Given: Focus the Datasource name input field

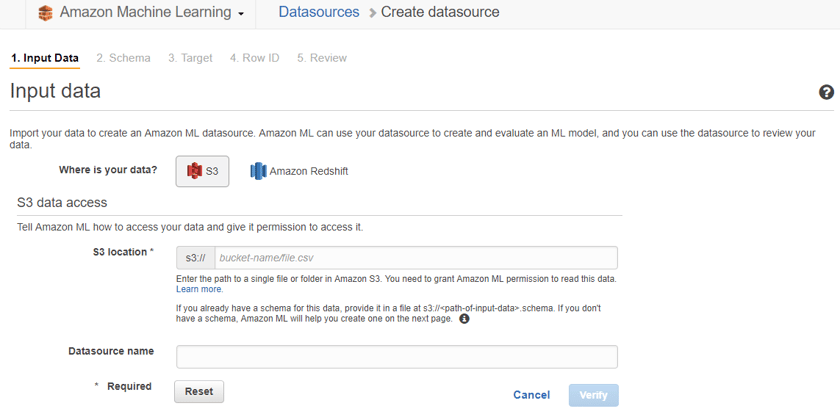Looking at the screenshot, I should (397, 357).
